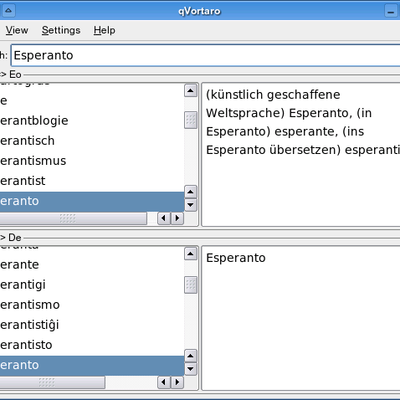The height and width of the screenshot is (400, 400).
Task: Select 'erantismo' in the Esperanto word list
Action: [92, 305]
